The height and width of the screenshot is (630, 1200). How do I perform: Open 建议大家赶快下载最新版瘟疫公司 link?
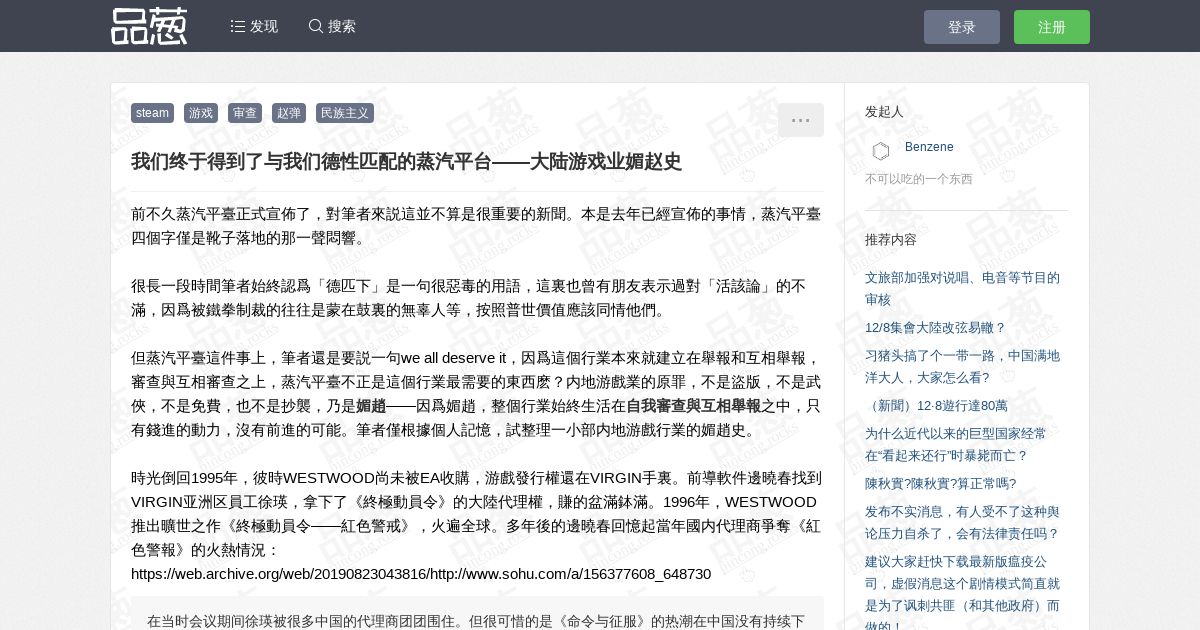[x=962, y=594]
